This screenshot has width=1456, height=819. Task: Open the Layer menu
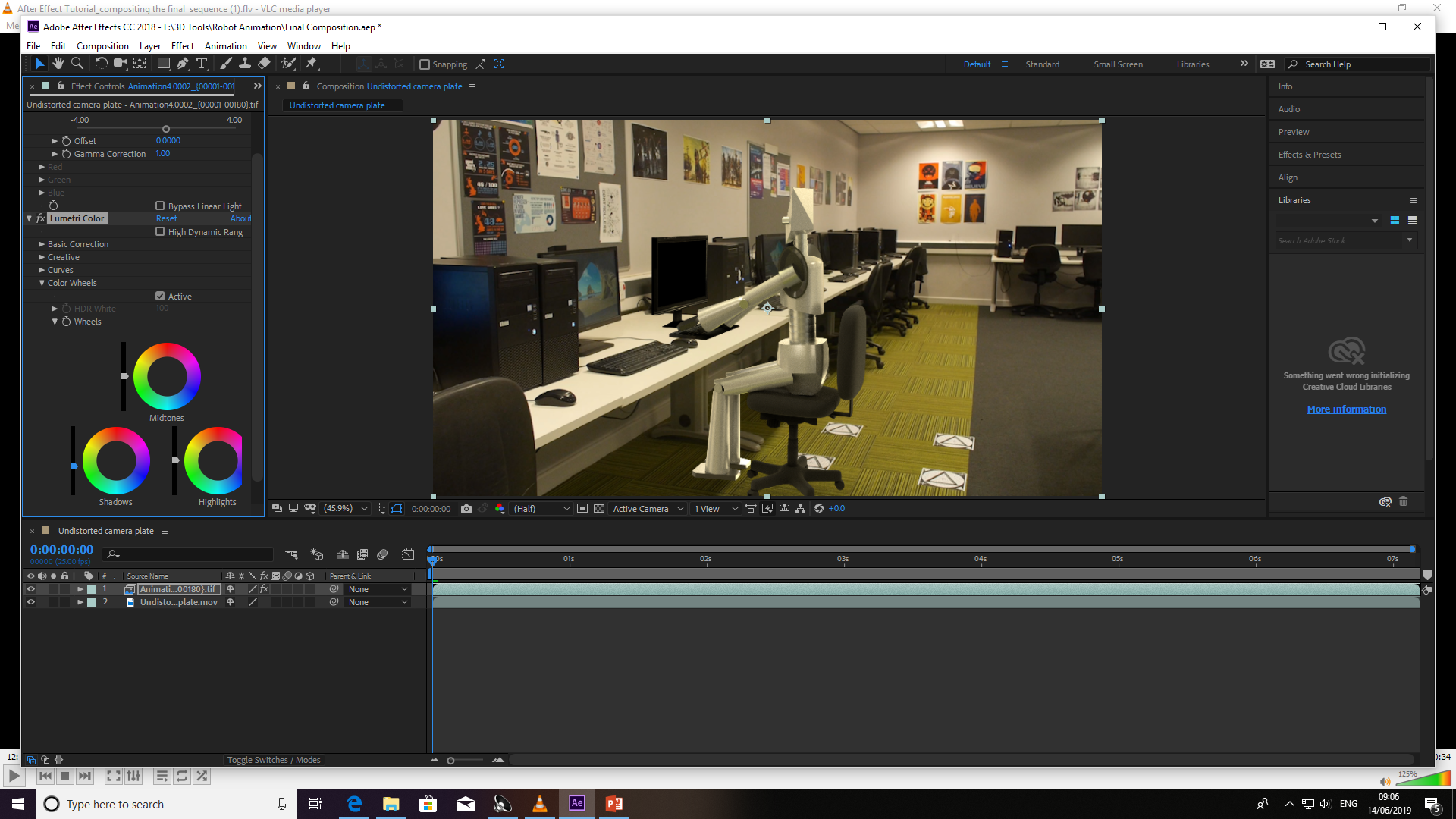(x=150, y=46)
